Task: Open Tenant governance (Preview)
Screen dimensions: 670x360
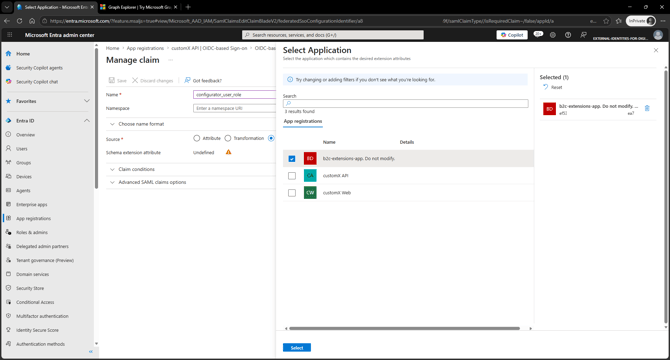Action: click(45, 260)
